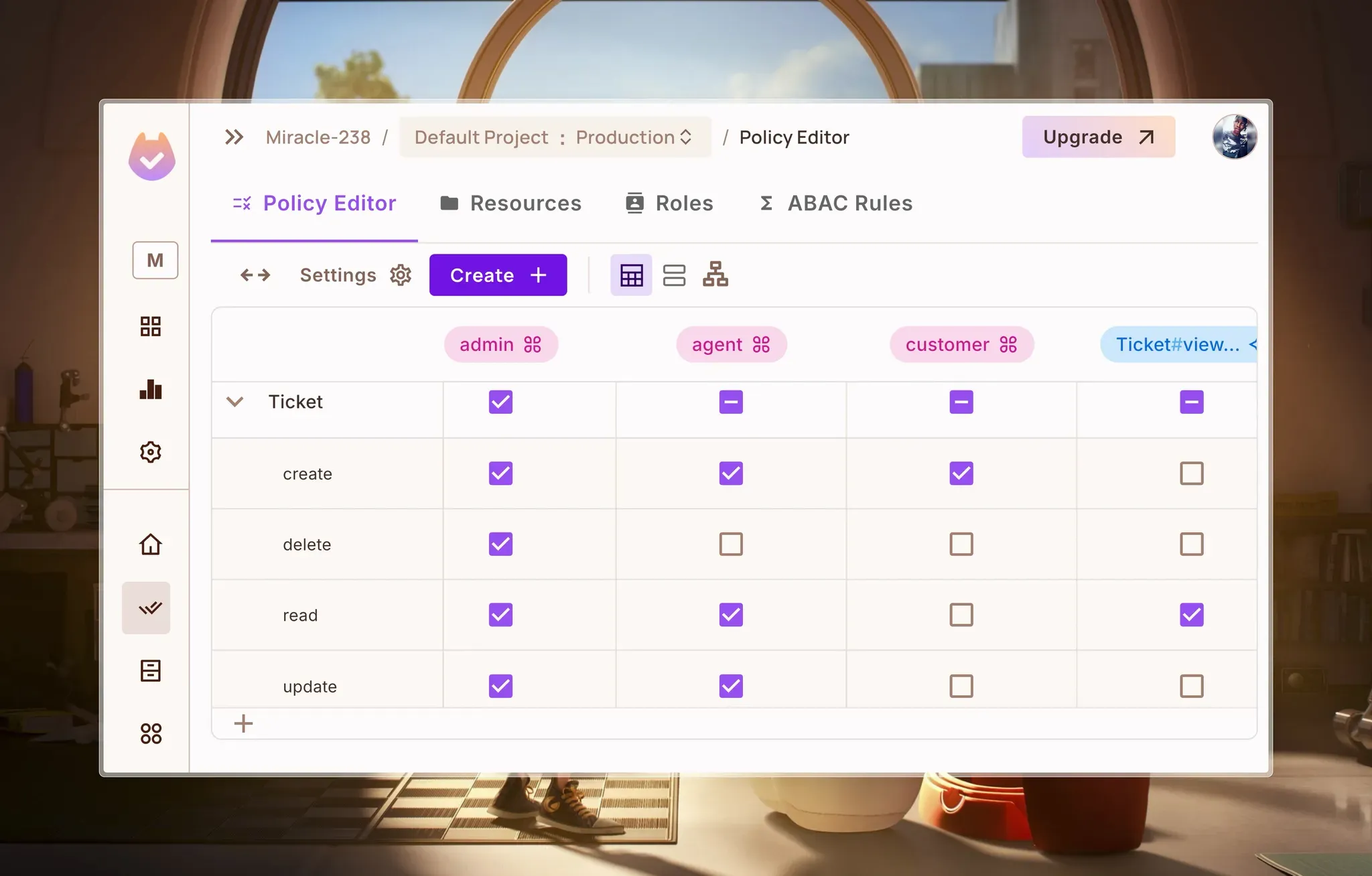This screenshot has width=1372, height=876.
Task: Open the bar chart analytics sidebar icon
Action: 151,390
